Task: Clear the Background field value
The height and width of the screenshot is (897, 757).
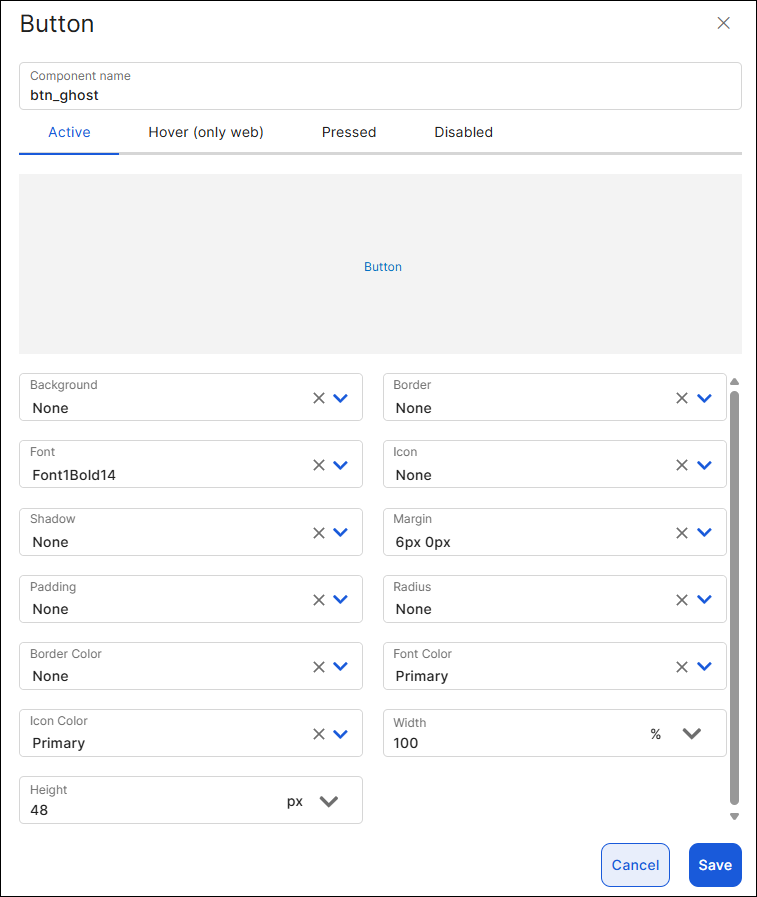Action: [319, 398]
